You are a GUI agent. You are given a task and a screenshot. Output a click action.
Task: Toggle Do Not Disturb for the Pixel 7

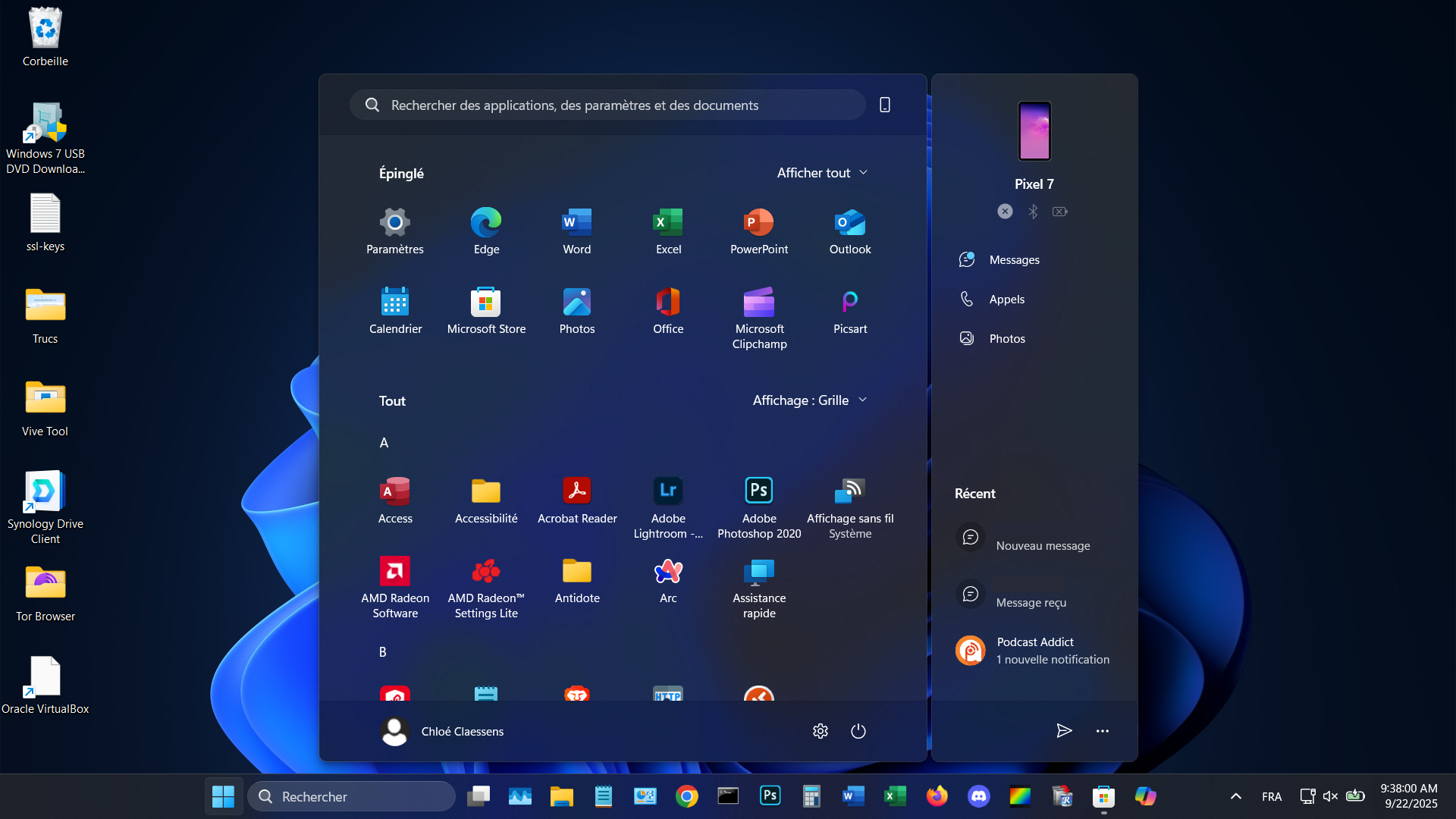(1005, 211)
